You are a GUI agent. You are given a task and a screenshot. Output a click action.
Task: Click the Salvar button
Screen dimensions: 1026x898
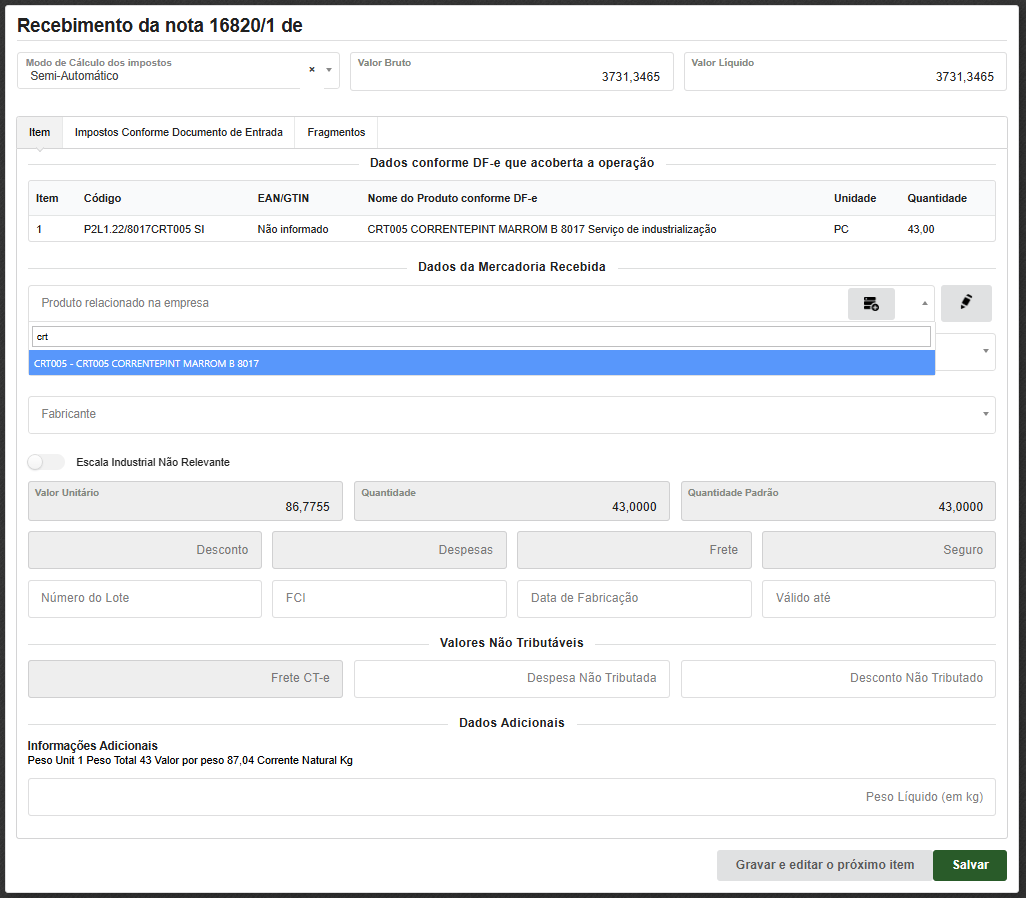(x=969, y=865)
